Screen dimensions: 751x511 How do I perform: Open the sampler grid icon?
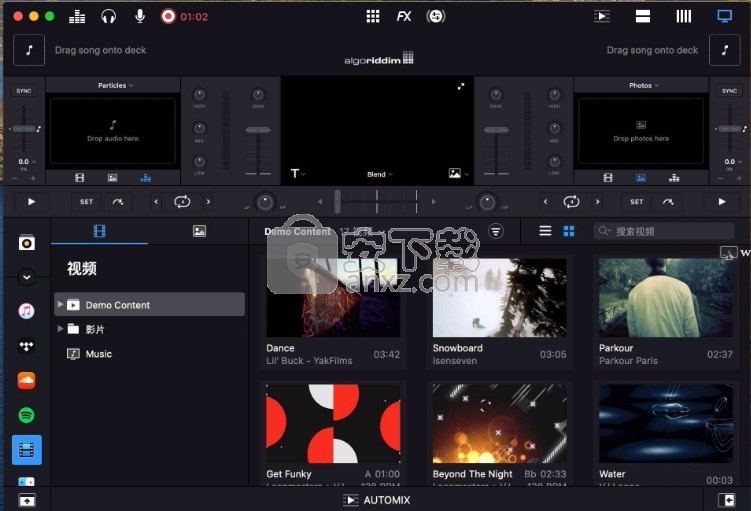pos(373,16)
